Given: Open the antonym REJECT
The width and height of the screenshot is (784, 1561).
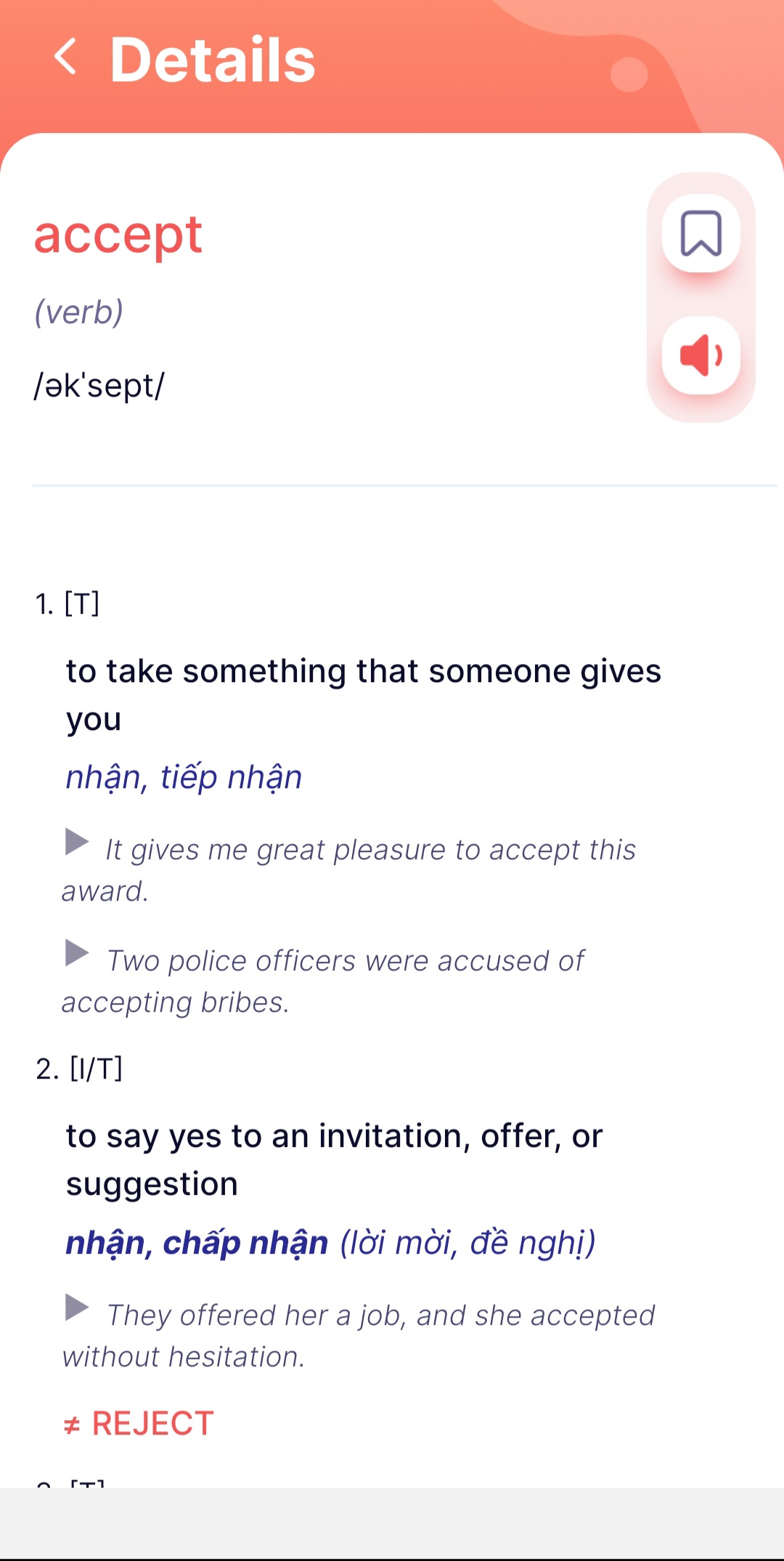Looking at the screenshot, I should (x=139, y=1423).
